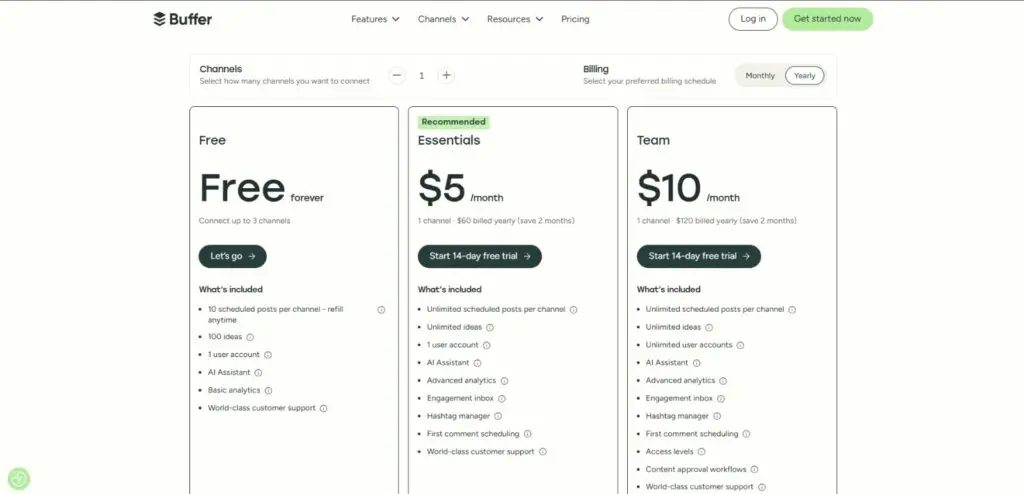Decrease channel count with minus button
The image size is (1024, 494).
pyautogui.click(x=397, y=75)
